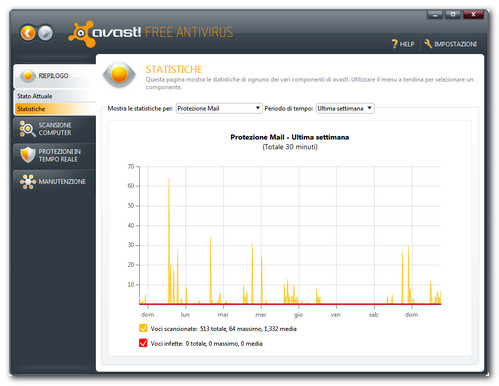Click the 'lun' axis label
This screenshot has width=499, height=386.
pyautogui.click(x=185, y=315)
